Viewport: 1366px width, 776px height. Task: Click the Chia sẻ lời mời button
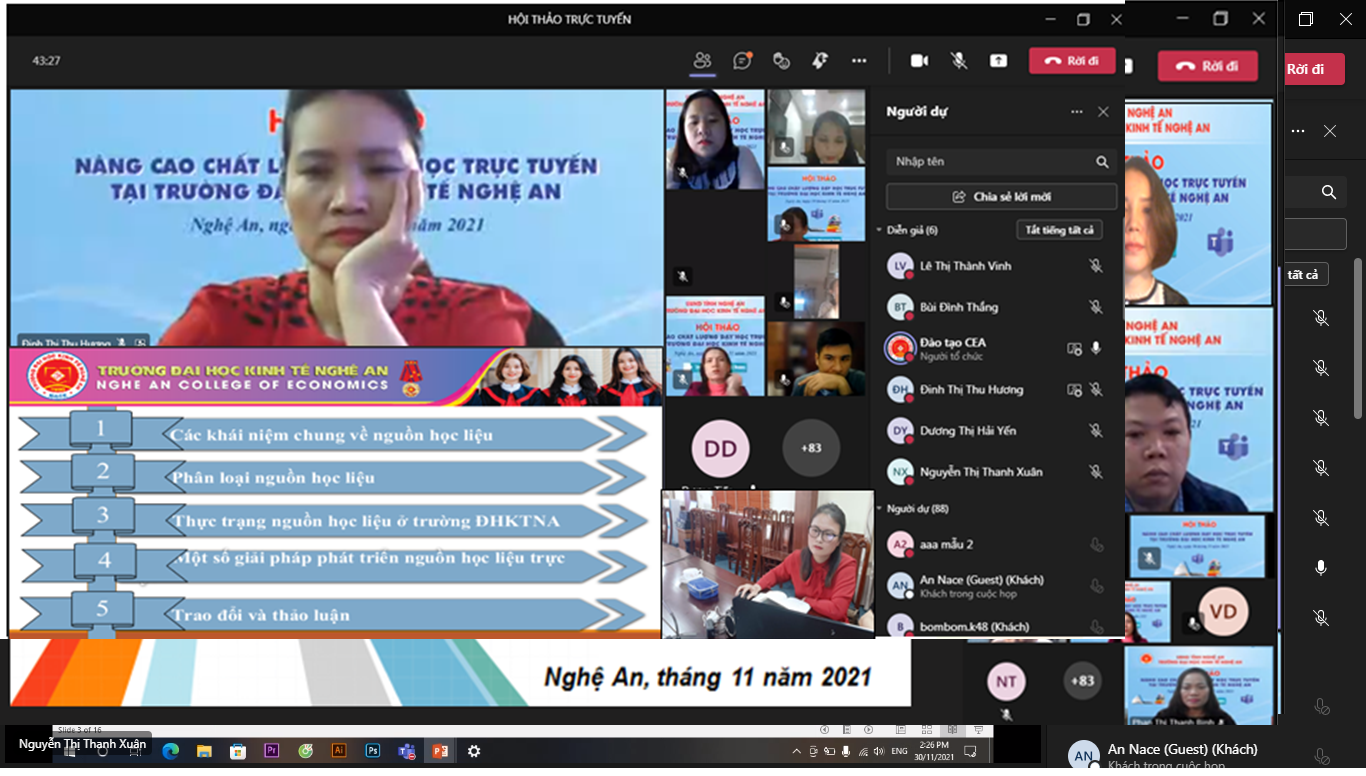(1002, 197)
